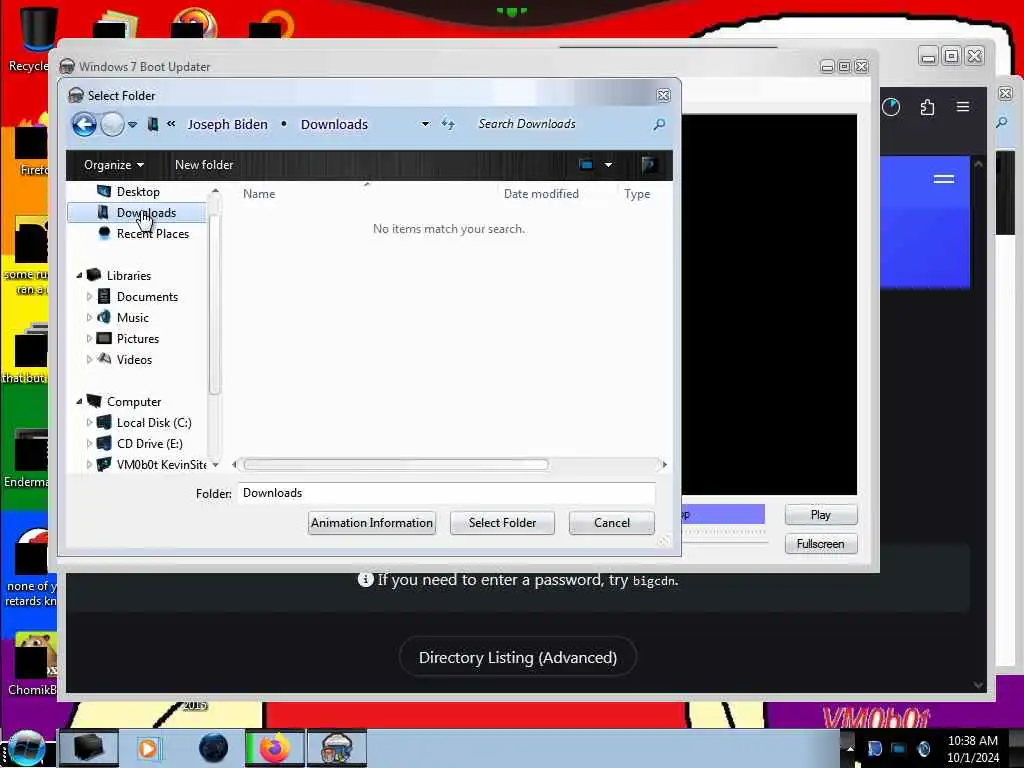Click the change view icon

click(x=586, y=165)
